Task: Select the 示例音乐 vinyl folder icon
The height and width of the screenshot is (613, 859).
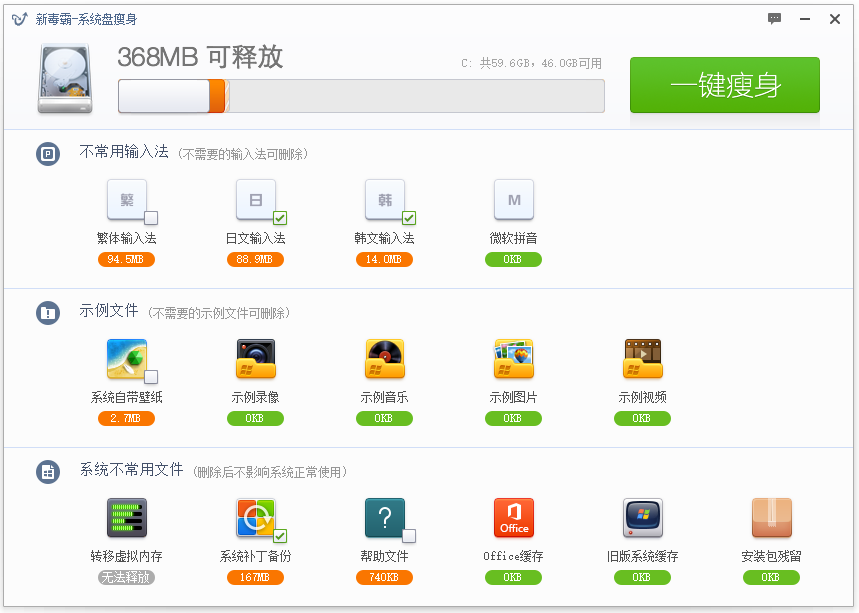Action: [x=385, y=359]
